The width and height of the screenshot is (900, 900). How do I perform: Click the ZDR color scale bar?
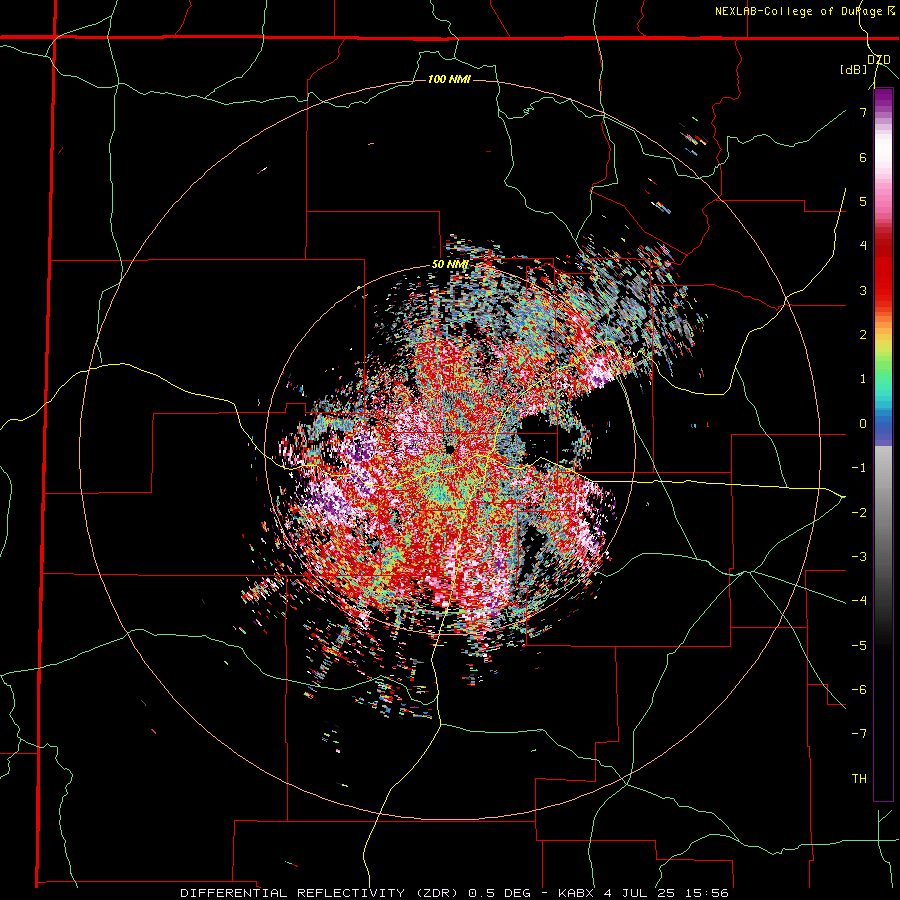(x=883, y=444)
